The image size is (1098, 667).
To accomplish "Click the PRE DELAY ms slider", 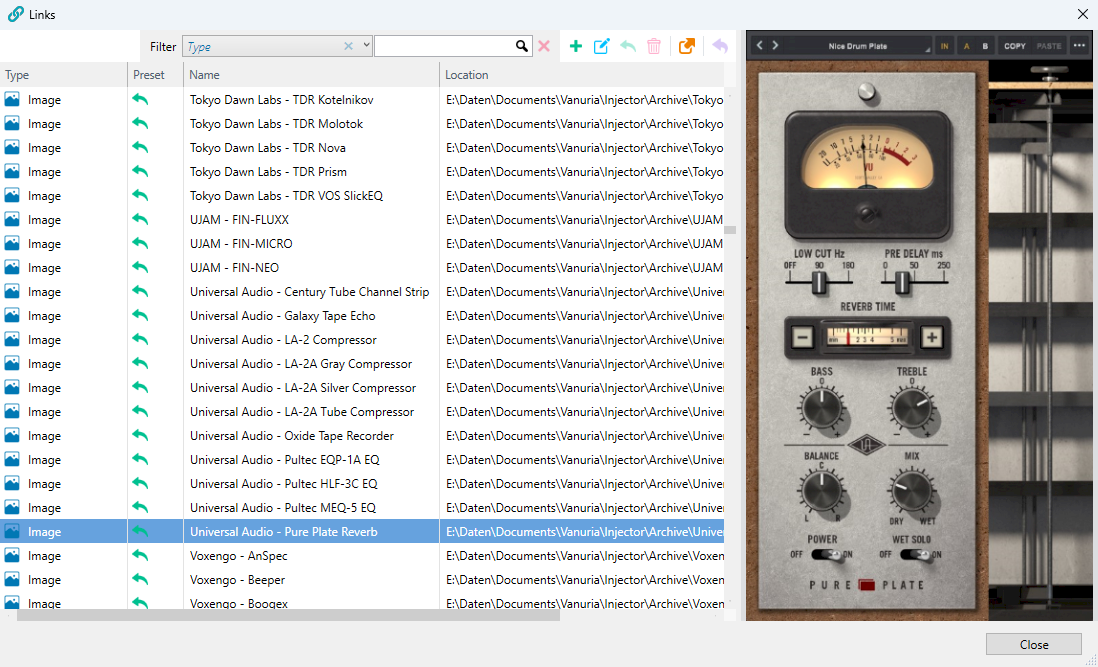I will click(x=902, y=282).
